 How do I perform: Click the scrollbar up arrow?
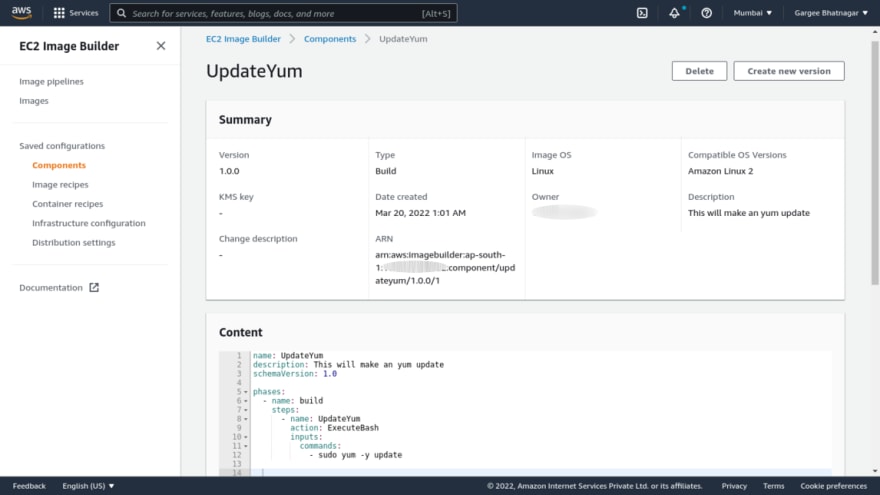875,32
